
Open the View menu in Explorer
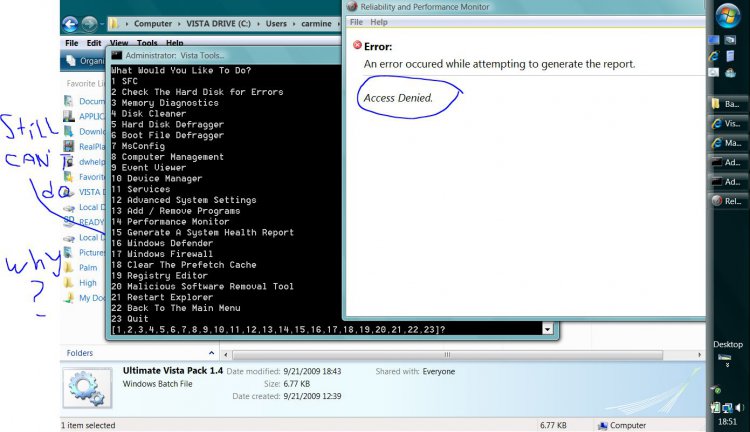click(x=119, y=43)
